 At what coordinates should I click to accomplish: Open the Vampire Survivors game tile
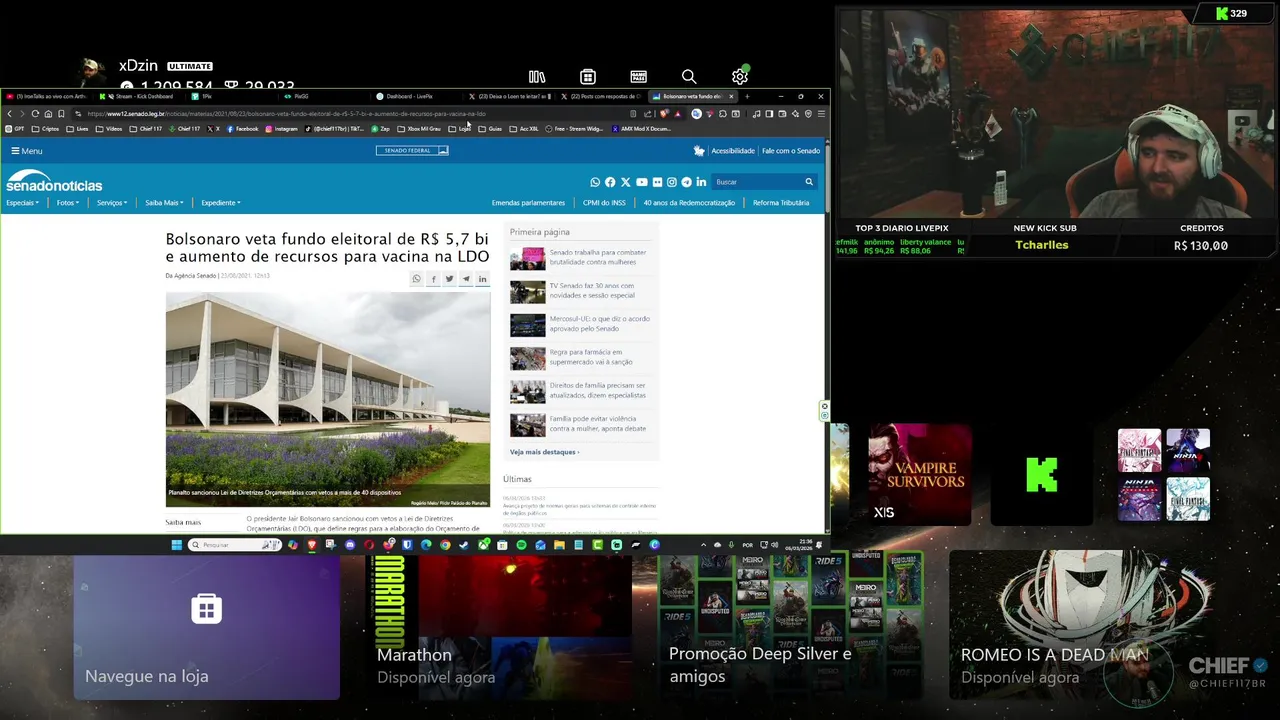coord(920,475)
